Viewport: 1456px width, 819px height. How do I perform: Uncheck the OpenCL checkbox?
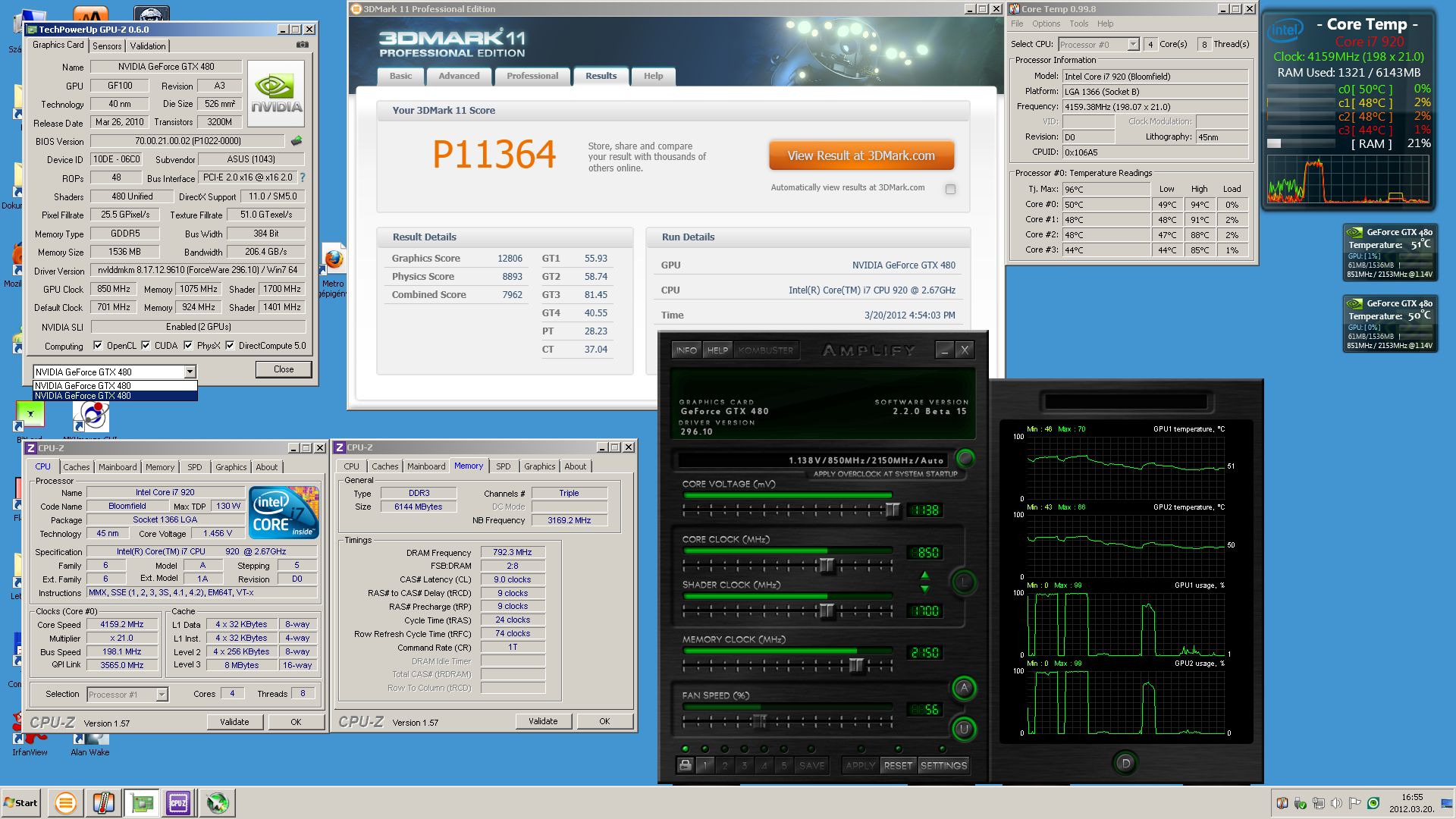(98, 346)
